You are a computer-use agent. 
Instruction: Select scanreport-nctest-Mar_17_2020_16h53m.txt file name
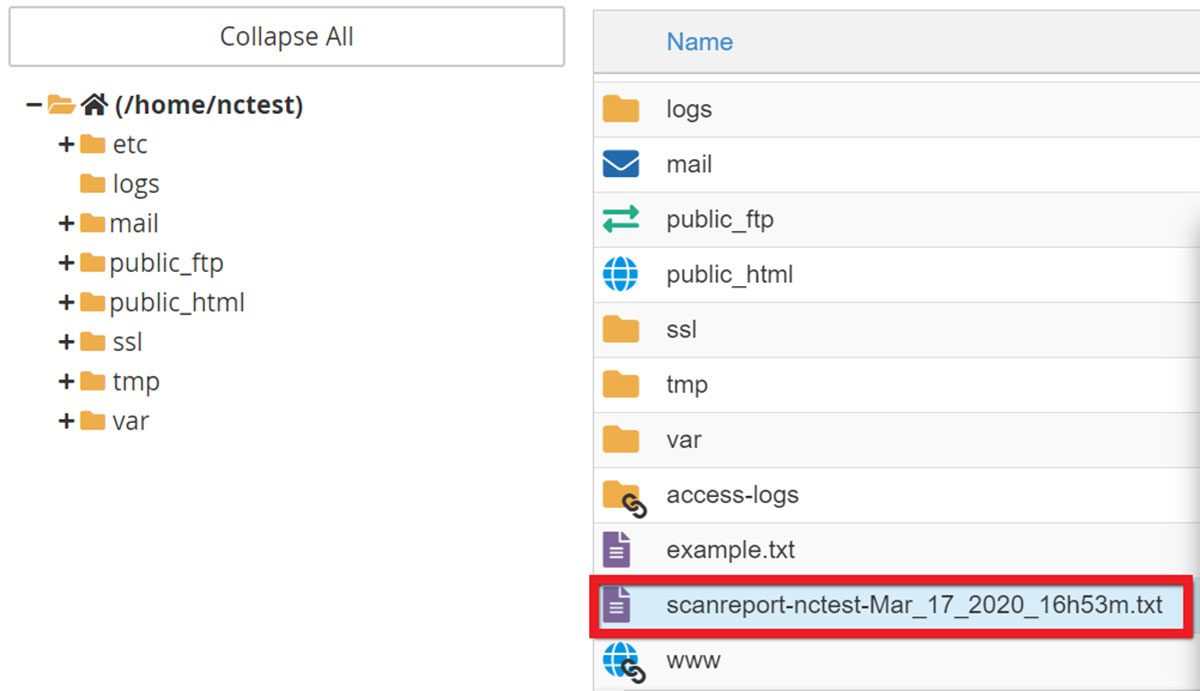click(x=915, y=605)
